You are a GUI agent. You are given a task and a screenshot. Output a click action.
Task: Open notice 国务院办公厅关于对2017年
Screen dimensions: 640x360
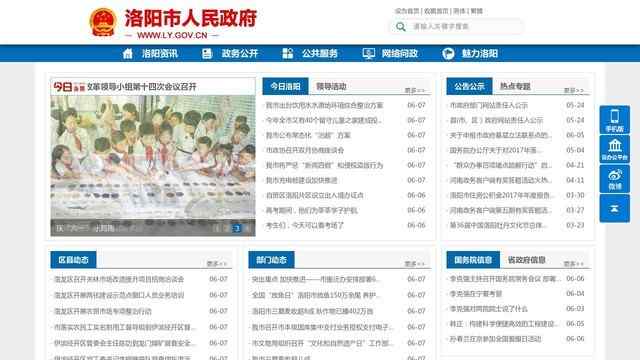coord(496,150)
